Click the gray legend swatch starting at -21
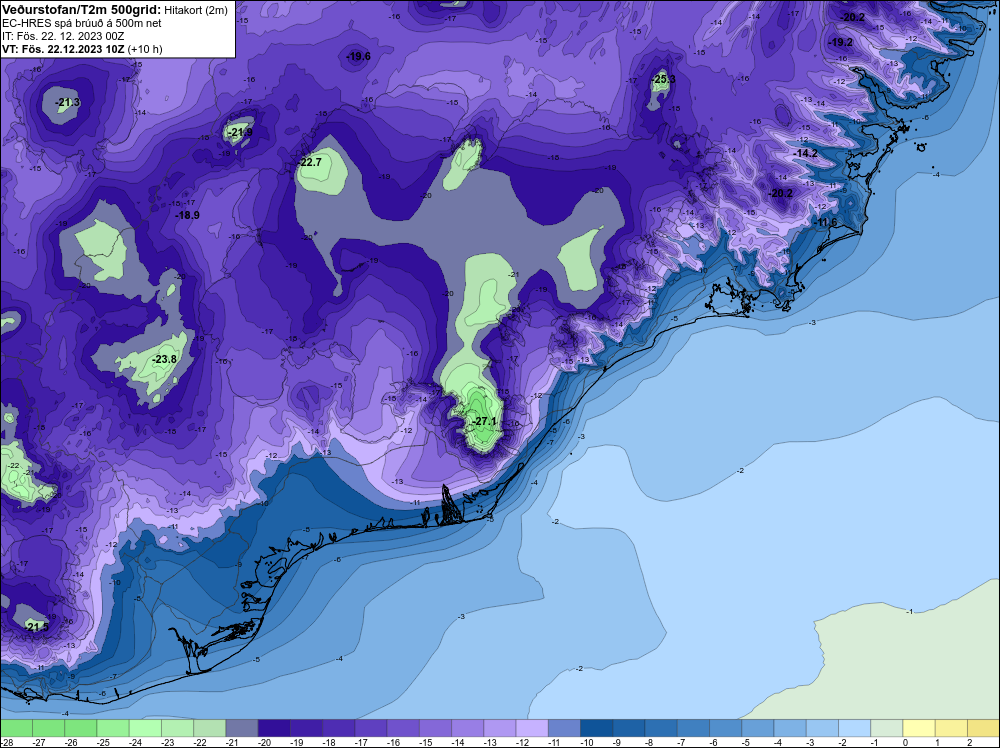The width and height of the screenshot is (1000, 748). coord(242,728)
